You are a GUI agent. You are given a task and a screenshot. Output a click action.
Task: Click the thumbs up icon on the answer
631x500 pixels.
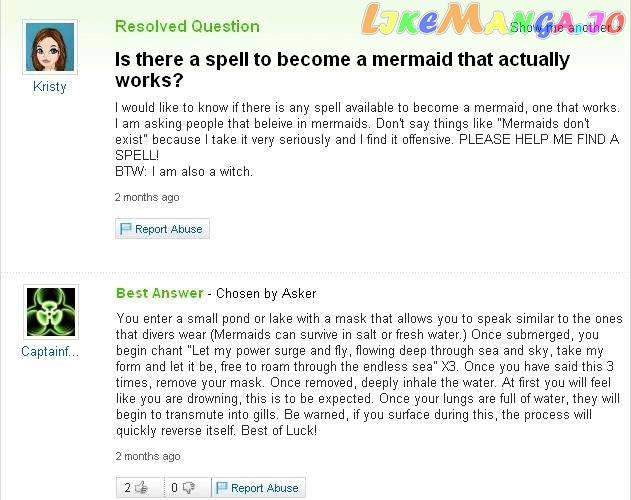coord(141,488)
